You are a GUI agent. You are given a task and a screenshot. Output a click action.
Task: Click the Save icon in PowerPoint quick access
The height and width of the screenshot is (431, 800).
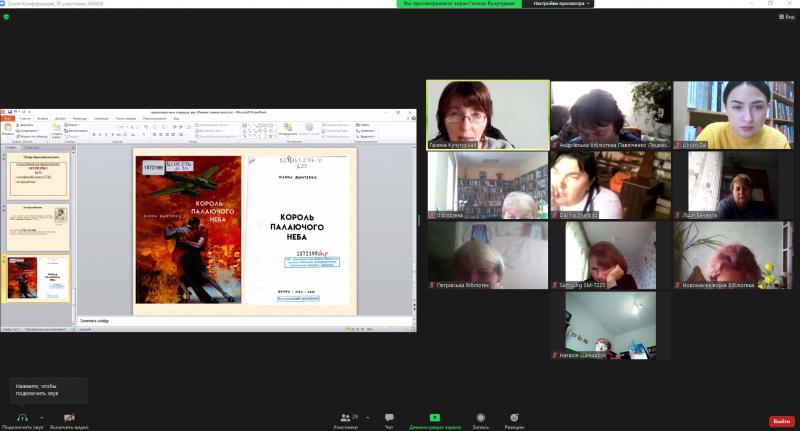click(10, 112)
